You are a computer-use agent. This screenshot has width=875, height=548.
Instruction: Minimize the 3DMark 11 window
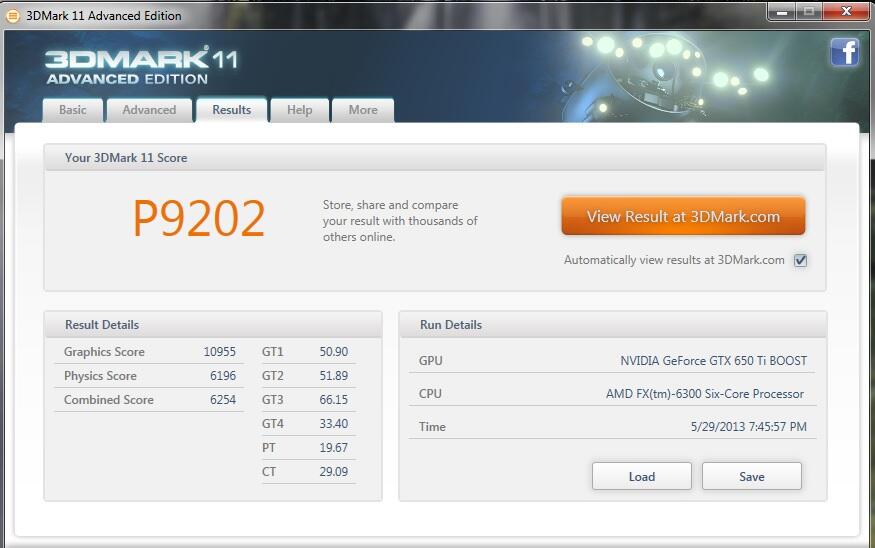[x=781, y=12]
